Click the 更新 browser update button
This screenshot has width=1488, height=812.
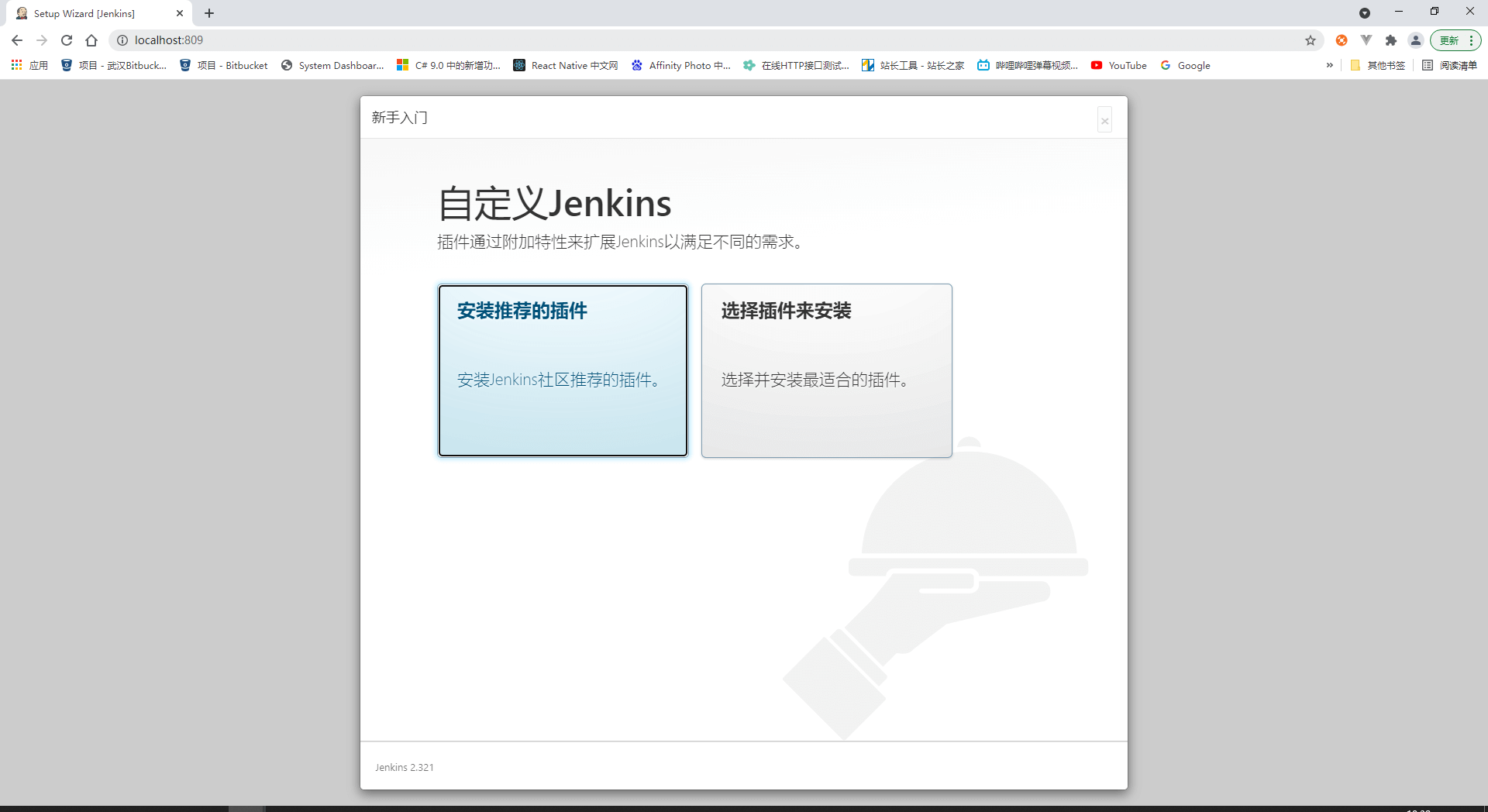(1449, 40)
